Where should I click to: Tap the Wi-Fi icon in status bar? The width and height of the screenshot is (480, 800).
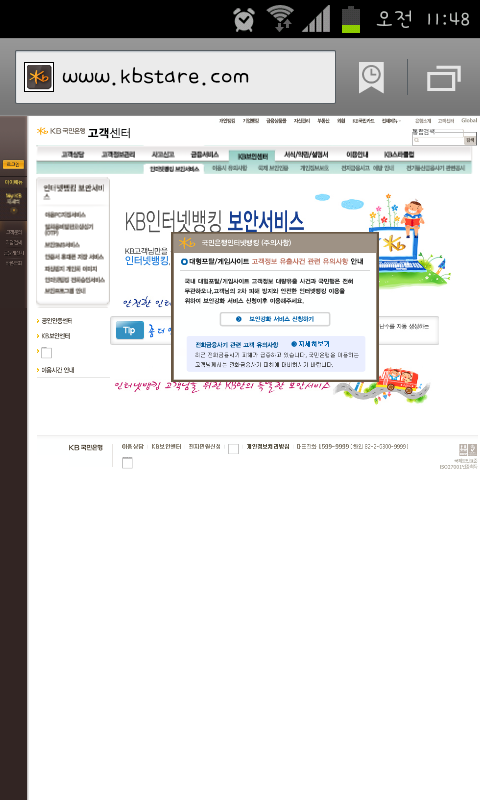280,18
